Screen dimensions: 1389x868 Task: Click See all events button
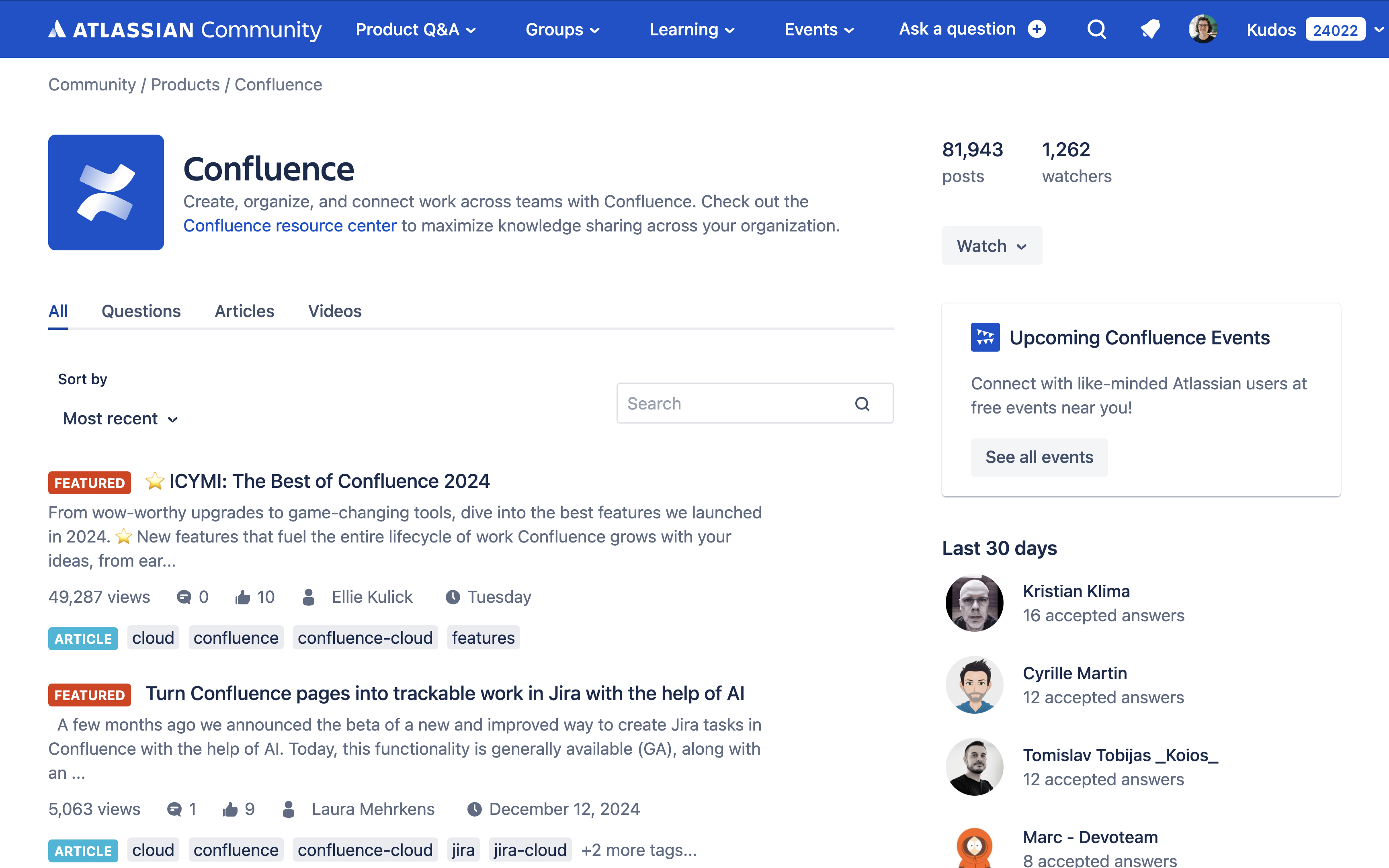[x=1039, y=458]
